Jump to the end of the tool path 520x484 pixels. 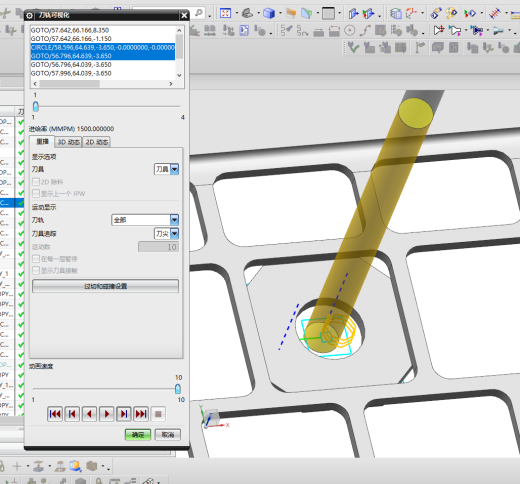coord(141,414)
